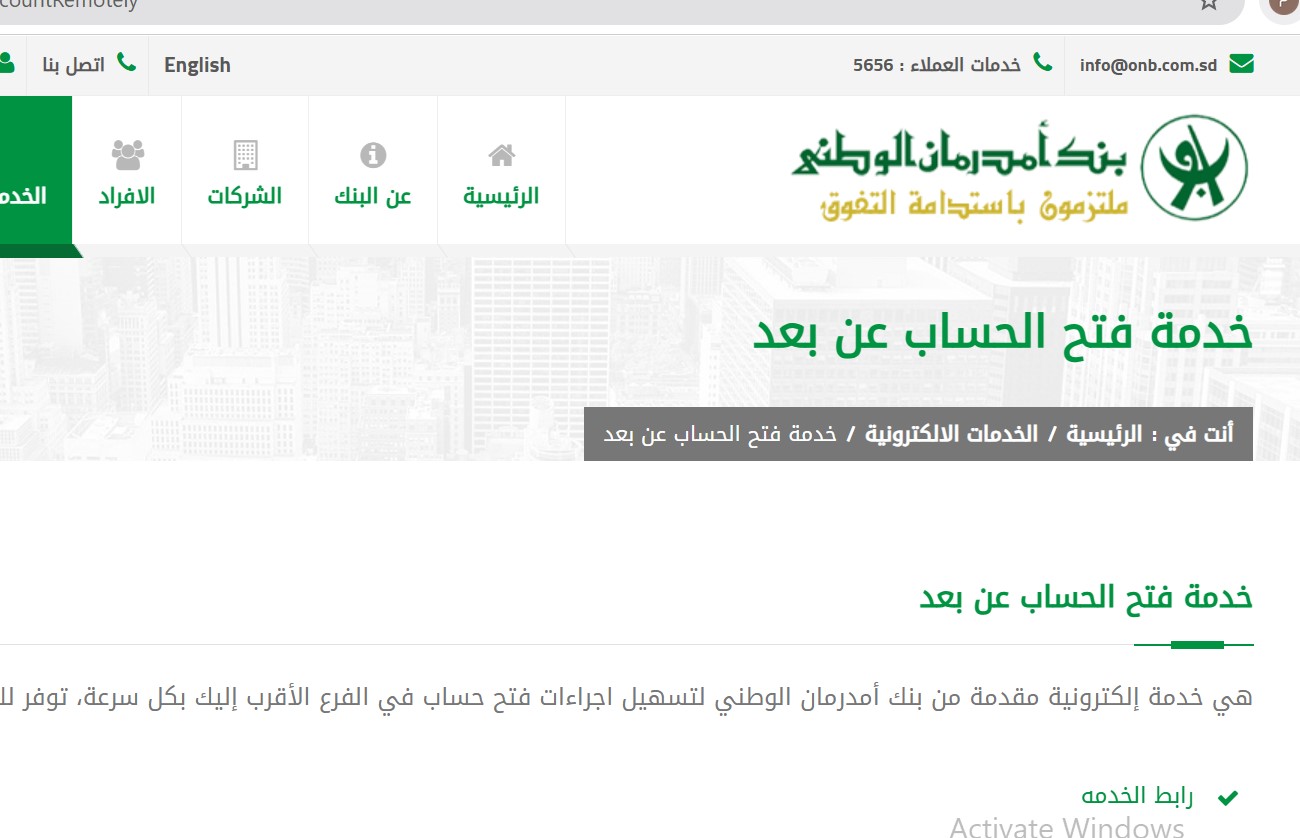
Task: Click the green envelope email icon
Action: coord(1241,64)
